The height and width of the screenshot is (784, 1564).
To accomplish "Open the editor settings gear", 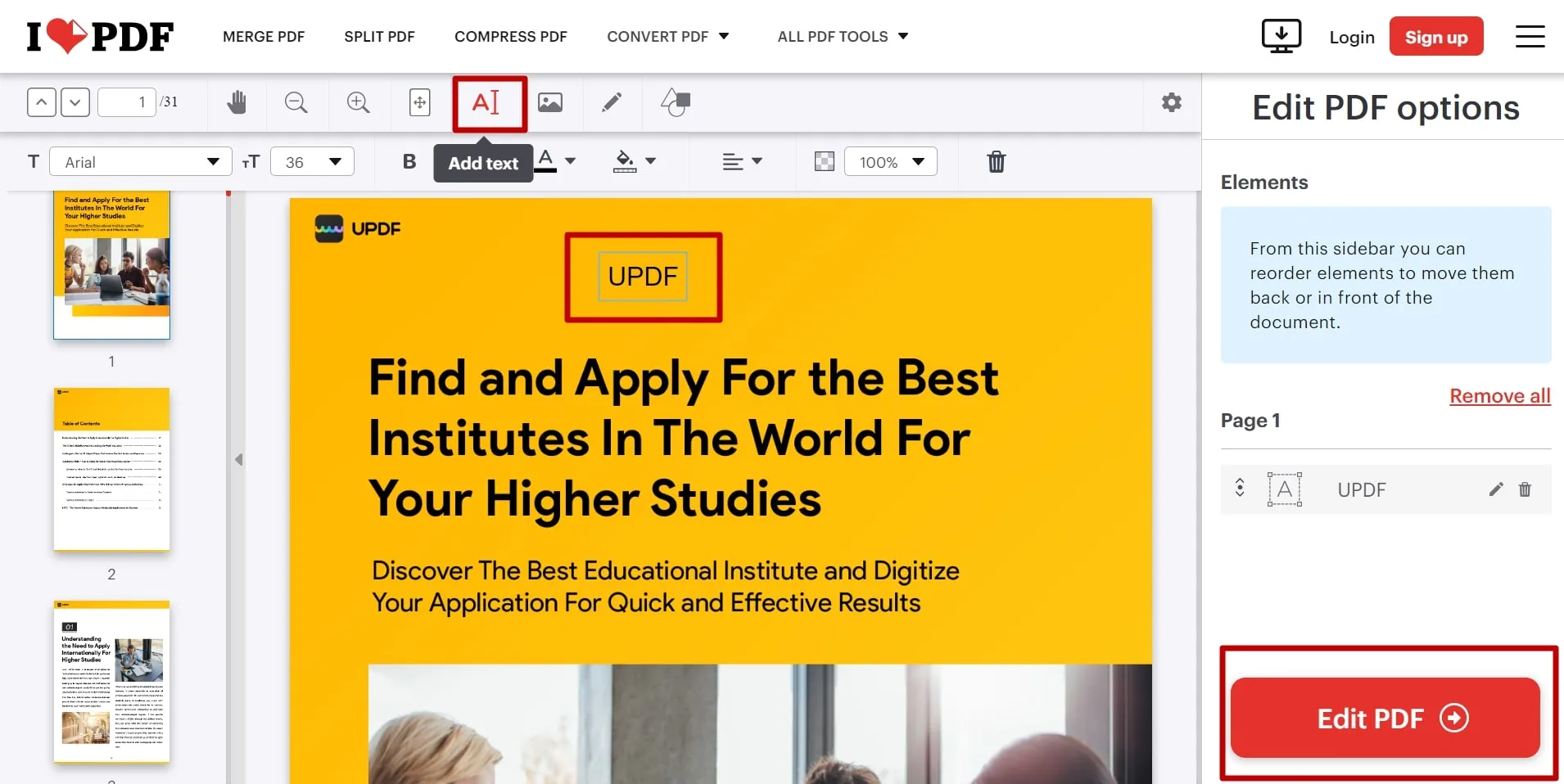I will coord(1172,102).
